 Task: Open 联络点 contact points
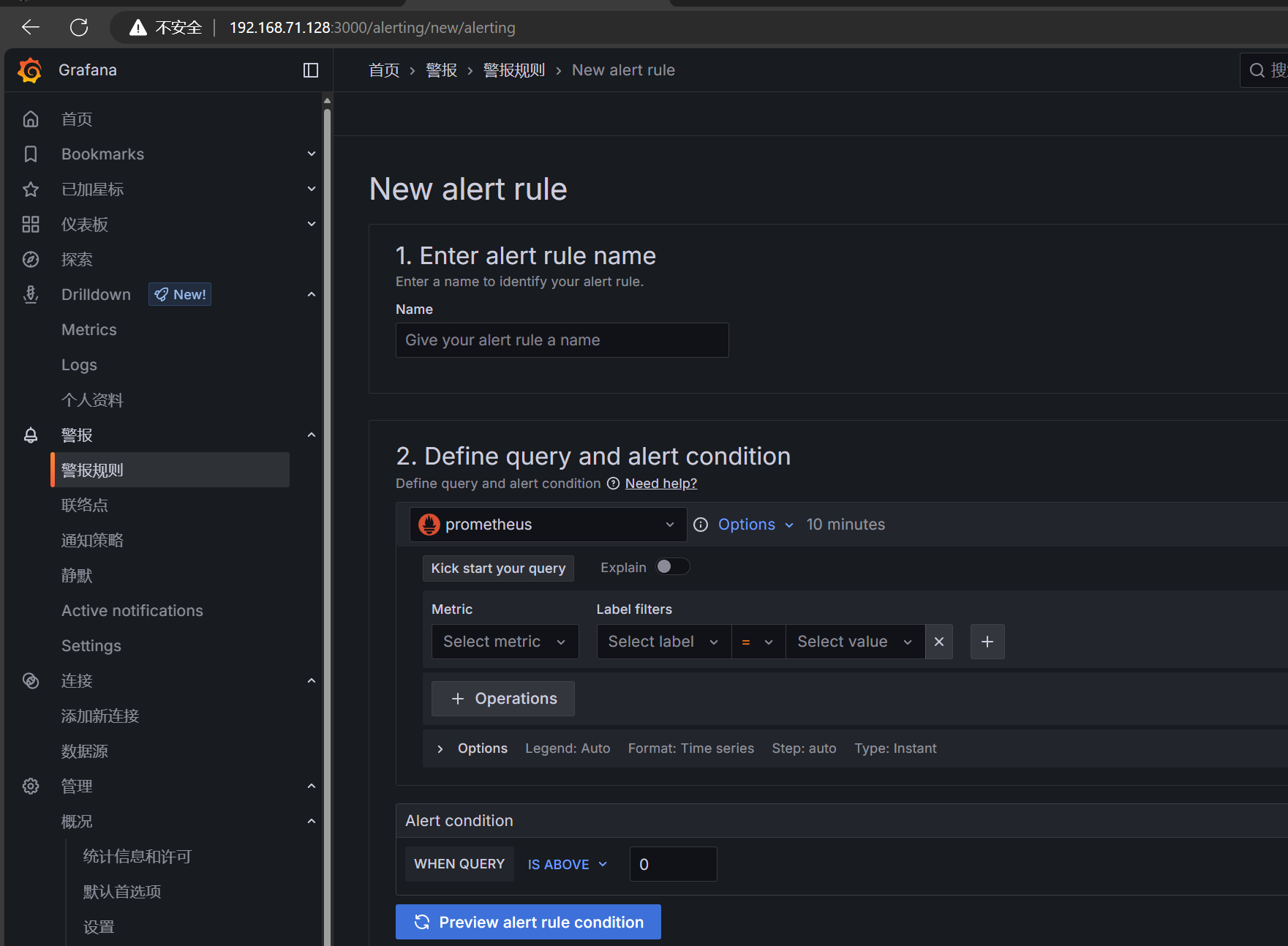click(x=85, y=505)
